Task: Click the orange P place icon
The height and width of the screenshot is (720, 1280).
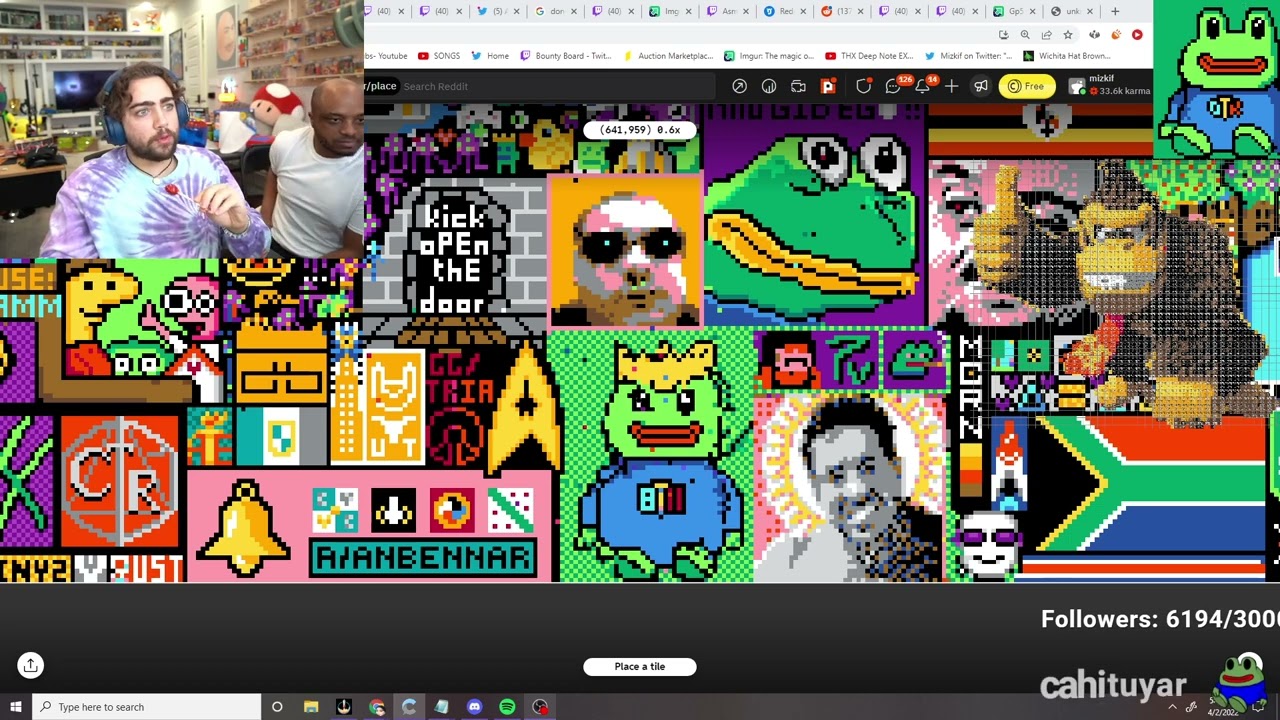Action: 827,86
